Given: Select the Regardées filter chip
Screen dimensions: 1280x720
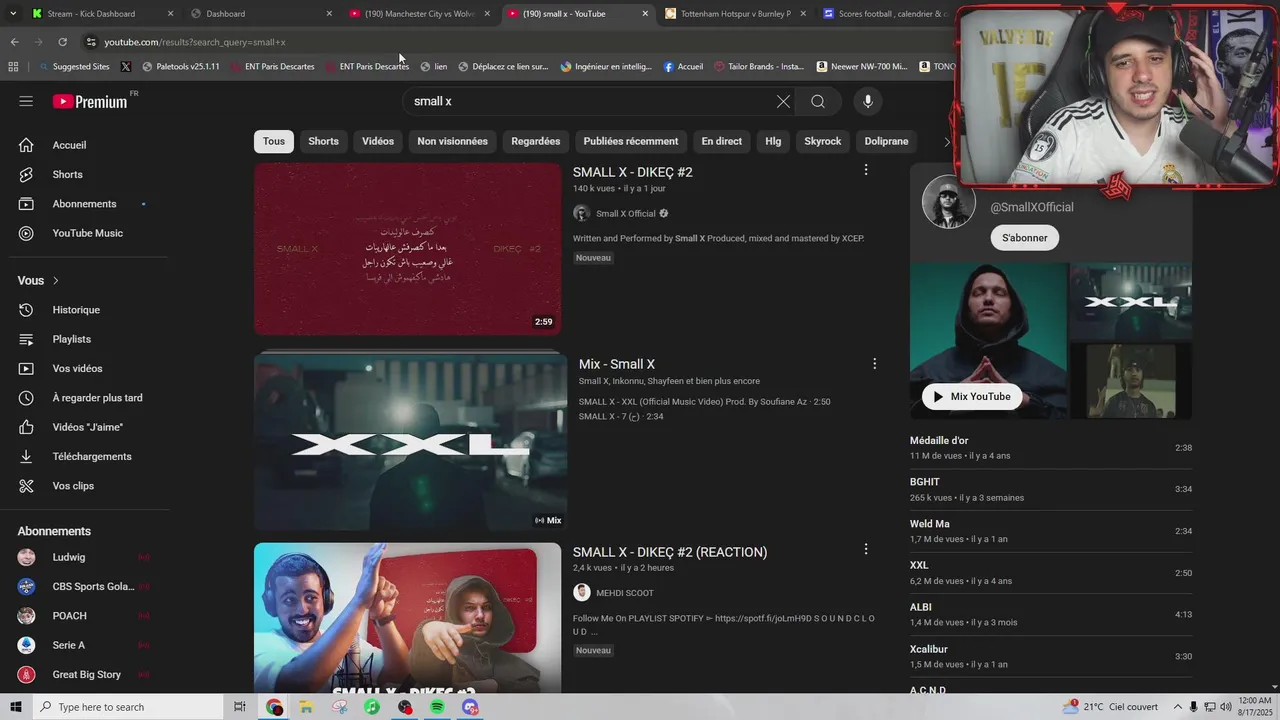Looking at the screenshot, I should coord(535,141).
